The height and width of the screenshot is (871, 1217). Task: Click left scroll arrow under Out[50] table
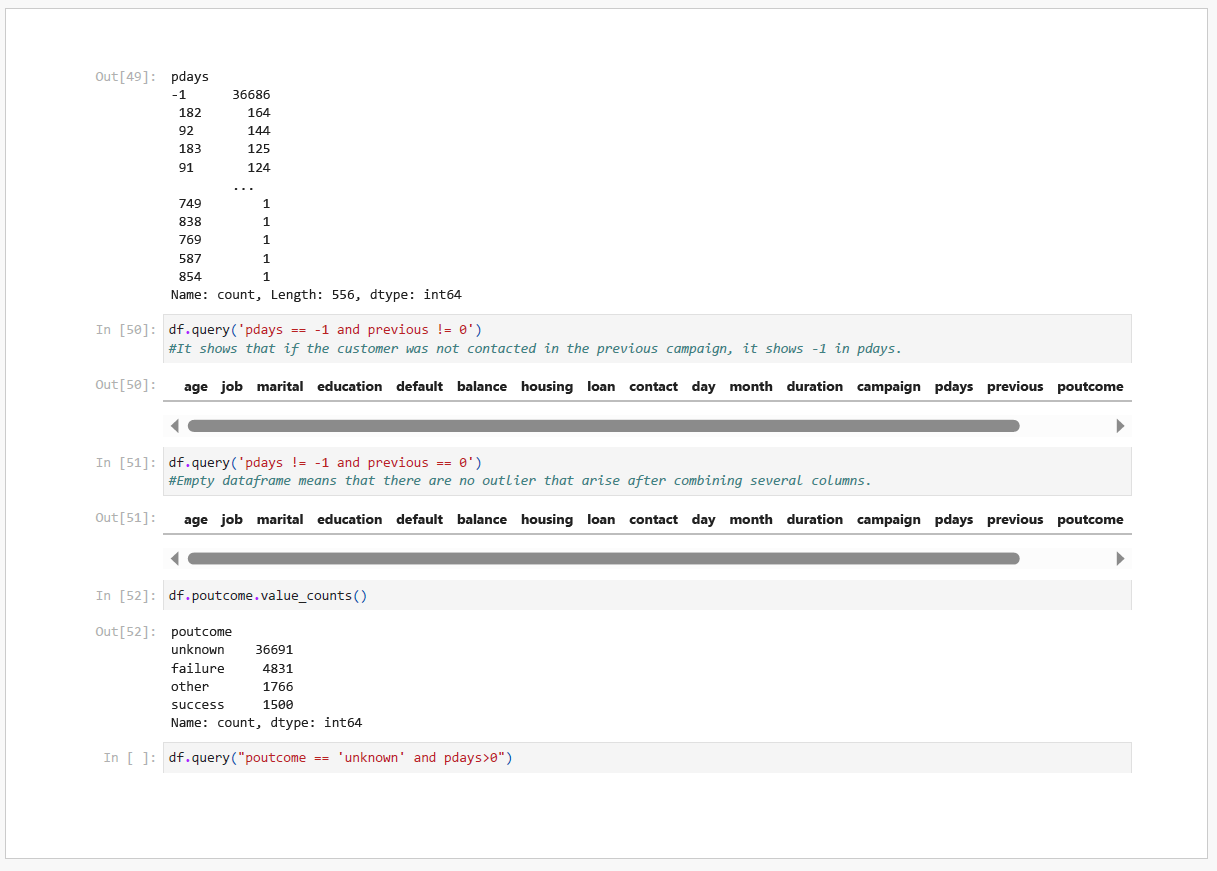[x=175, y=426]
